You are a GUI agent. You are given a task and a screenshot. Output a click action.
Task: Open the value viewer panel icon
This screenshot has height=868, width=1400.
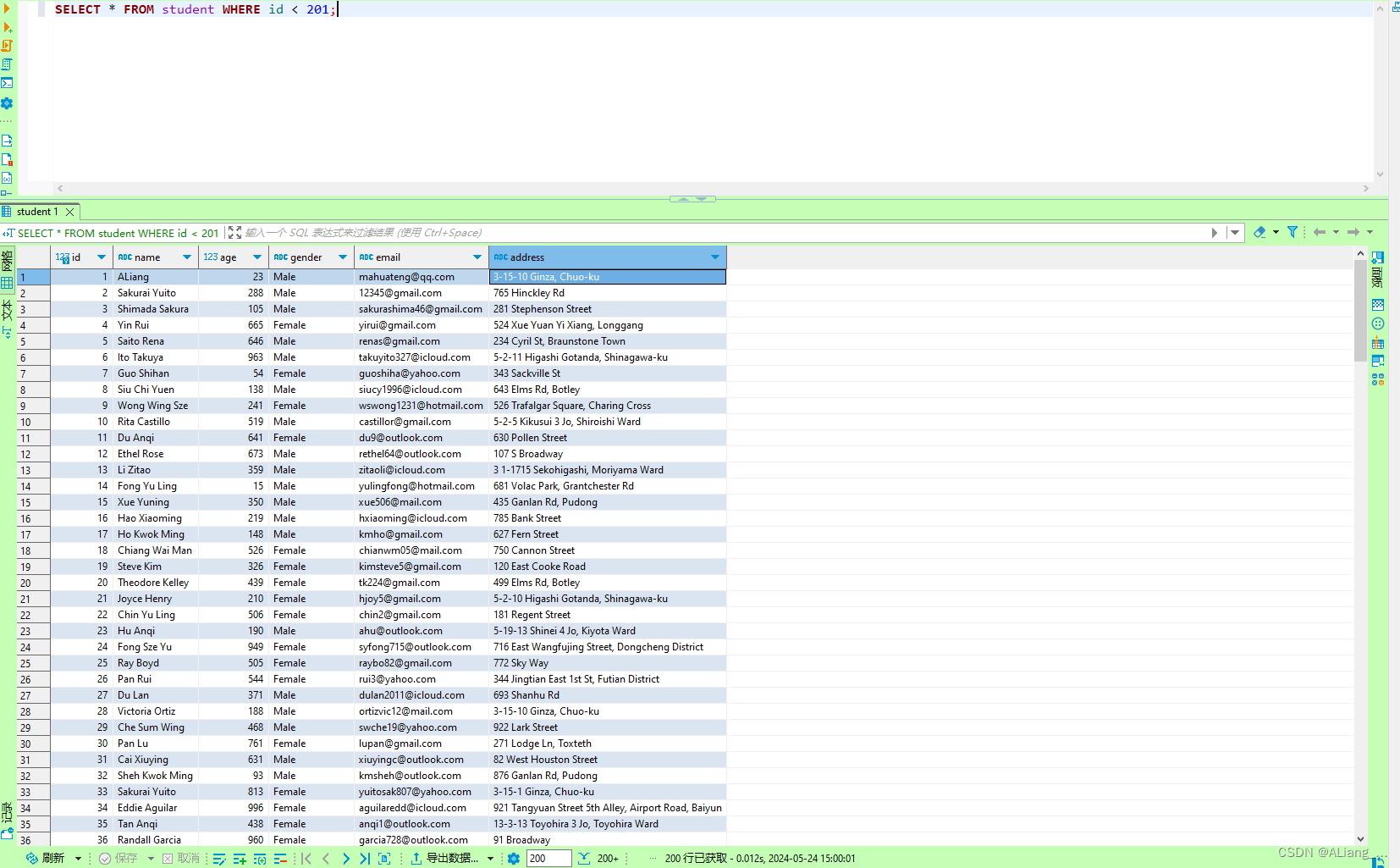pyautogui.click(x=1378, y=304)
